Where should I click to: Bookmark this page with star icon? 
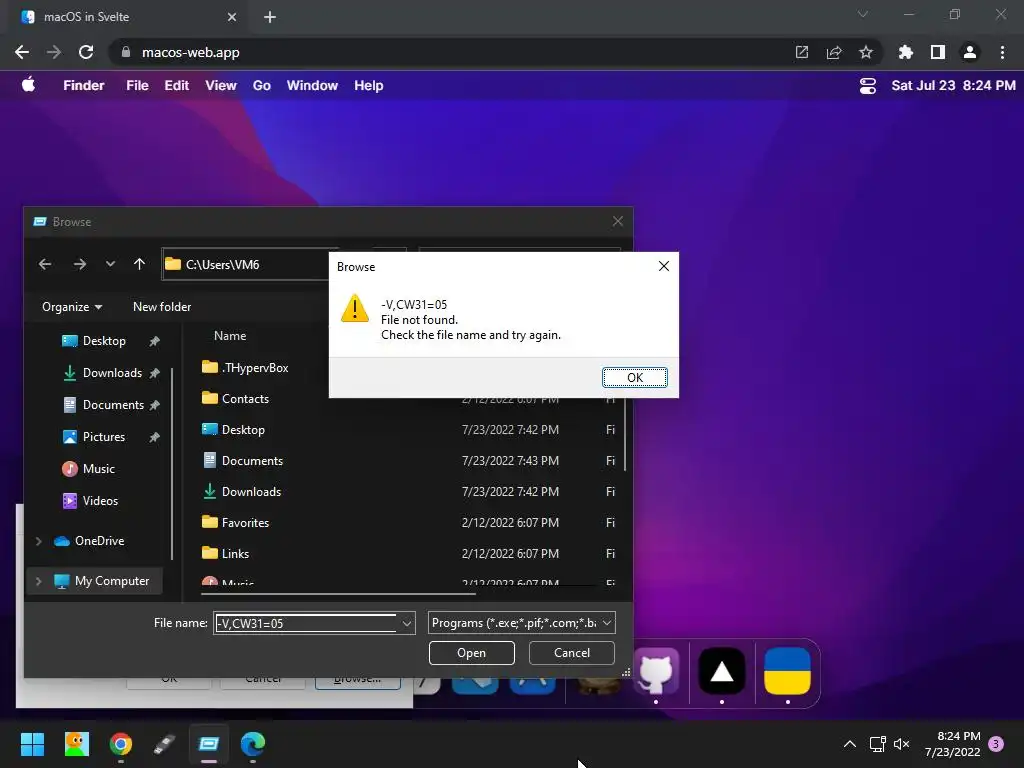(x=866, y=52)
